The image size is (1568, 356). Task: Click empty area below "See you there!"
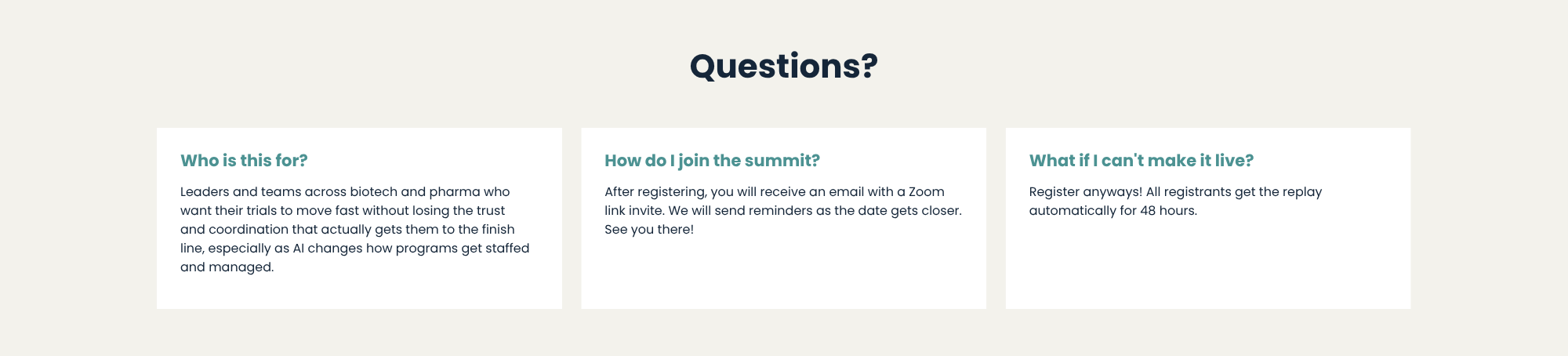(x=783, y=274)
